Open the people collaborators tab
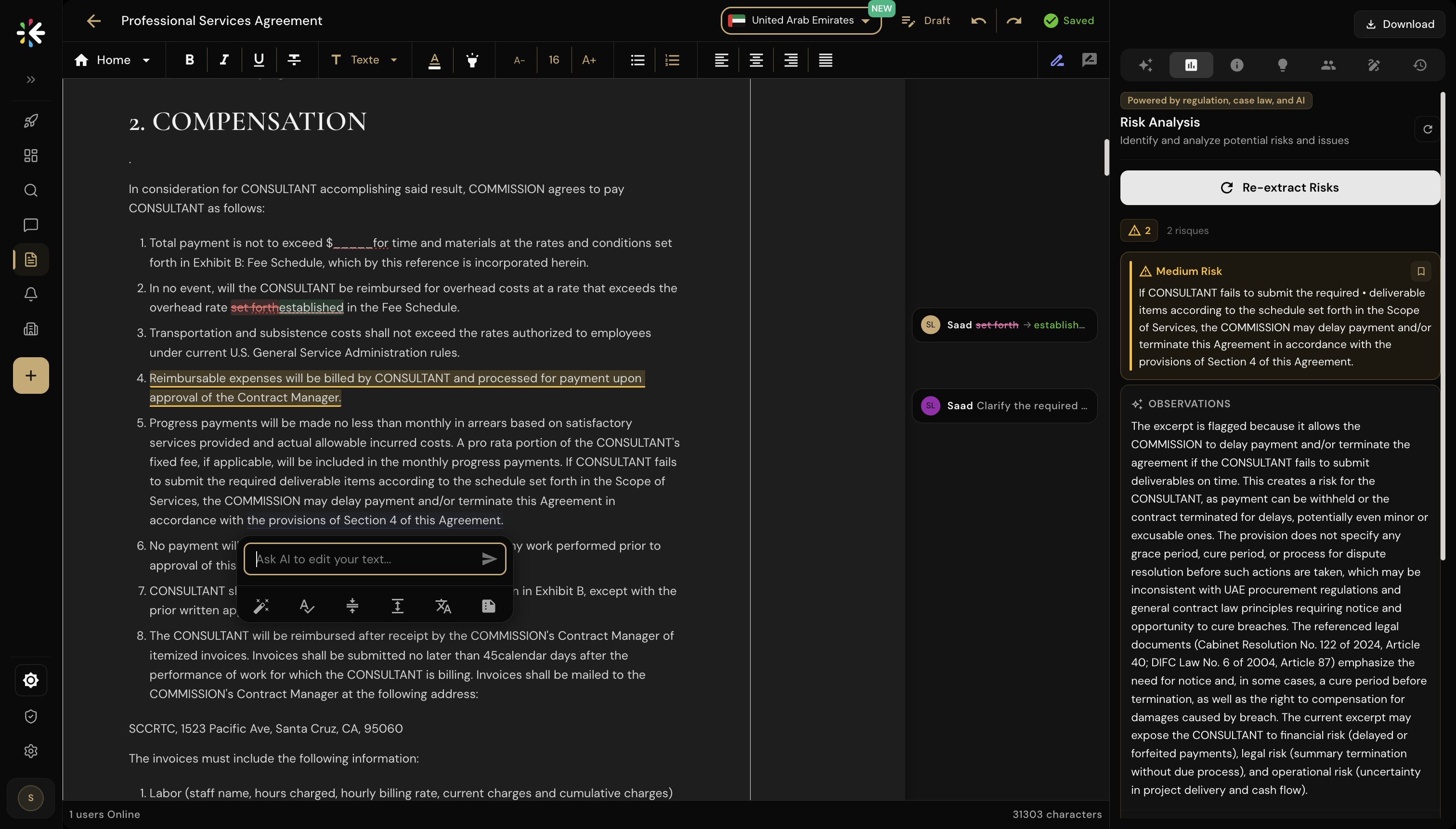1456x829 pixels. pyautogui.click(x=1328, y=65)
